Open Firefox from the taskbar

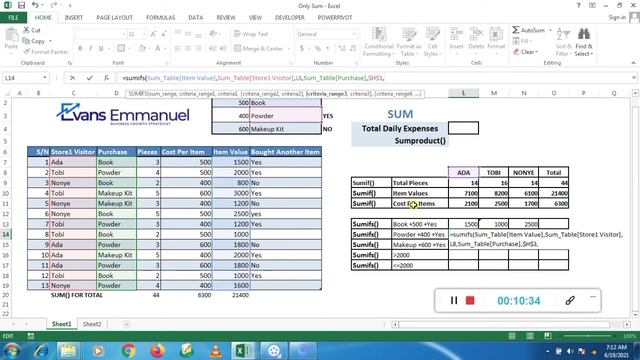(158, 350)
